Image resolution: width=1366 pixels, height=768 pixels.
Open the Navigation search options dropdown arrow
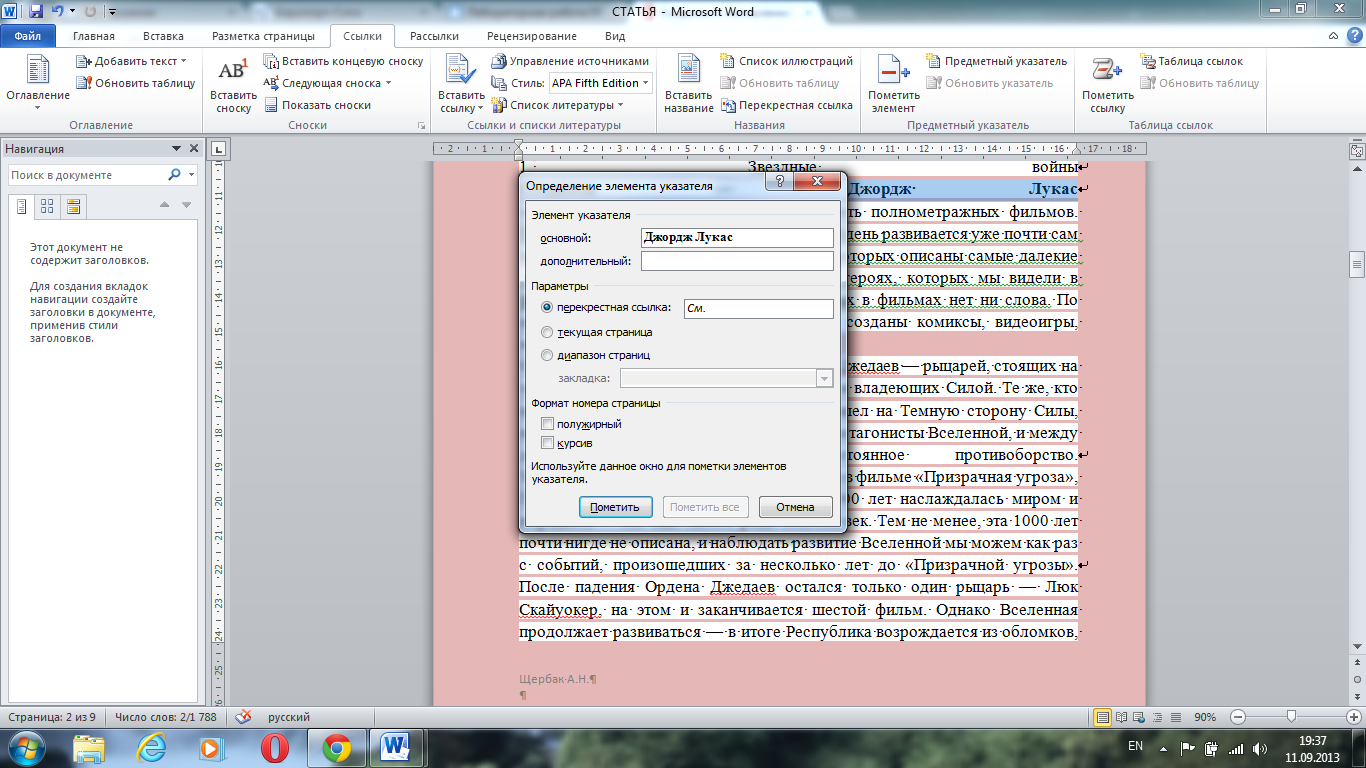tap(191, 175)
